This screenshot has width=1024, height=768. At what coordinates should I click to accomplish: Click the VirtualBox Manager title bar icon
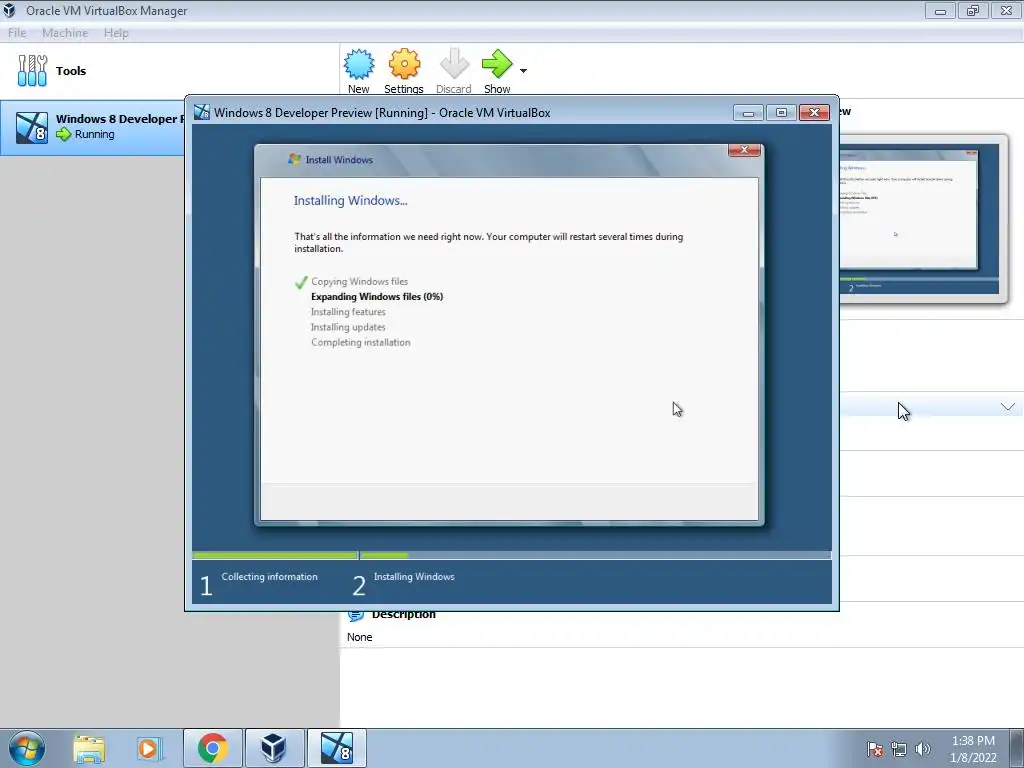(10, 10)
